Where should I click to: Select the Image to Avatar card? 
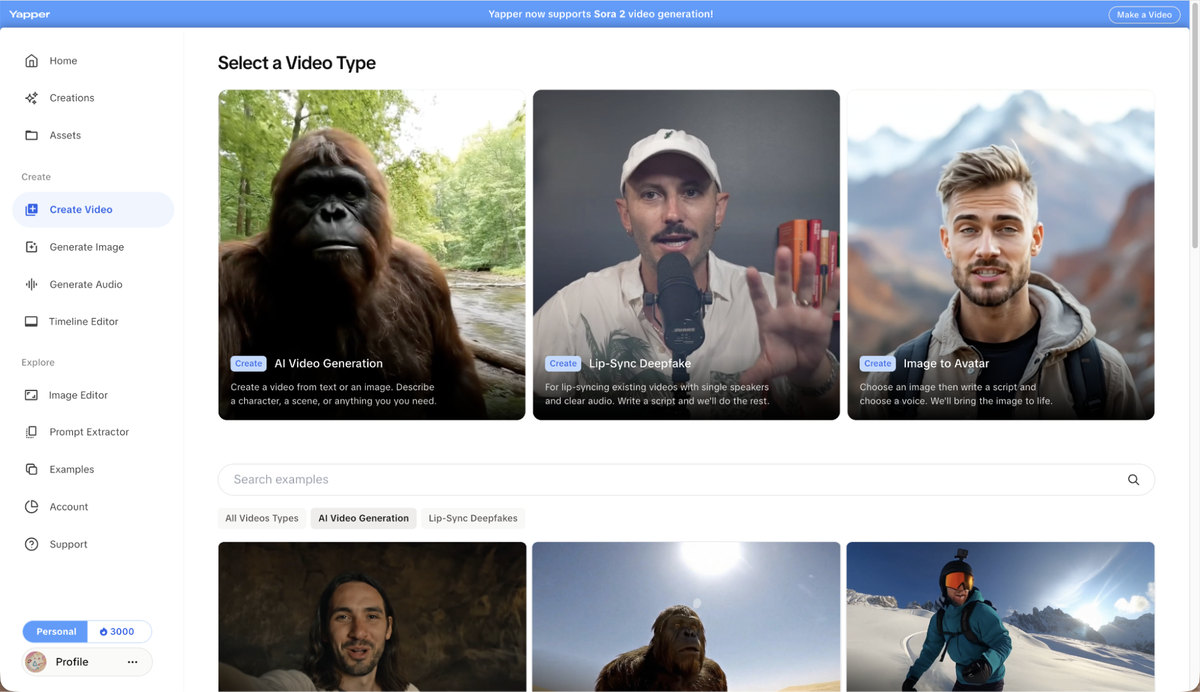click(x=1000, y=254)
